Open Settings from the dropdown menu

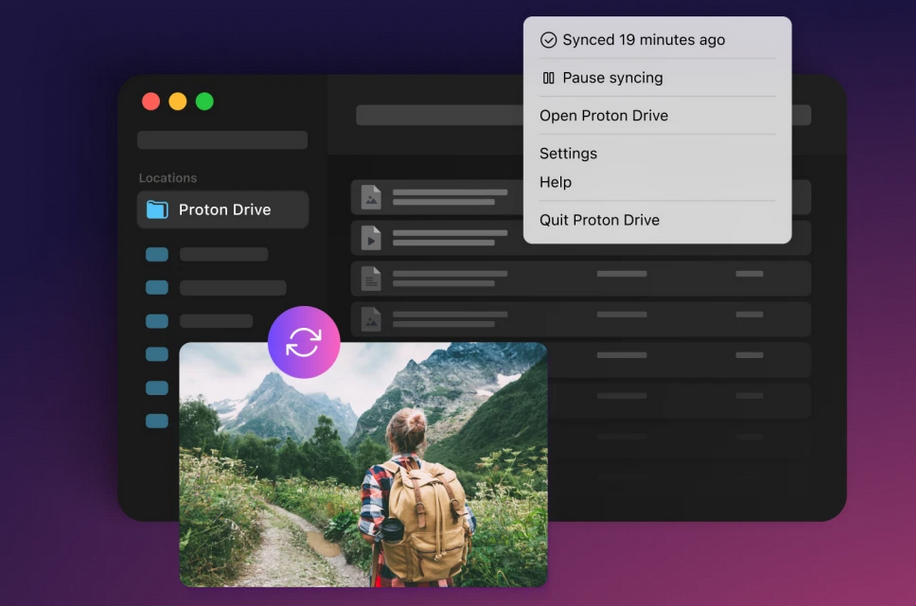[568, 154]
